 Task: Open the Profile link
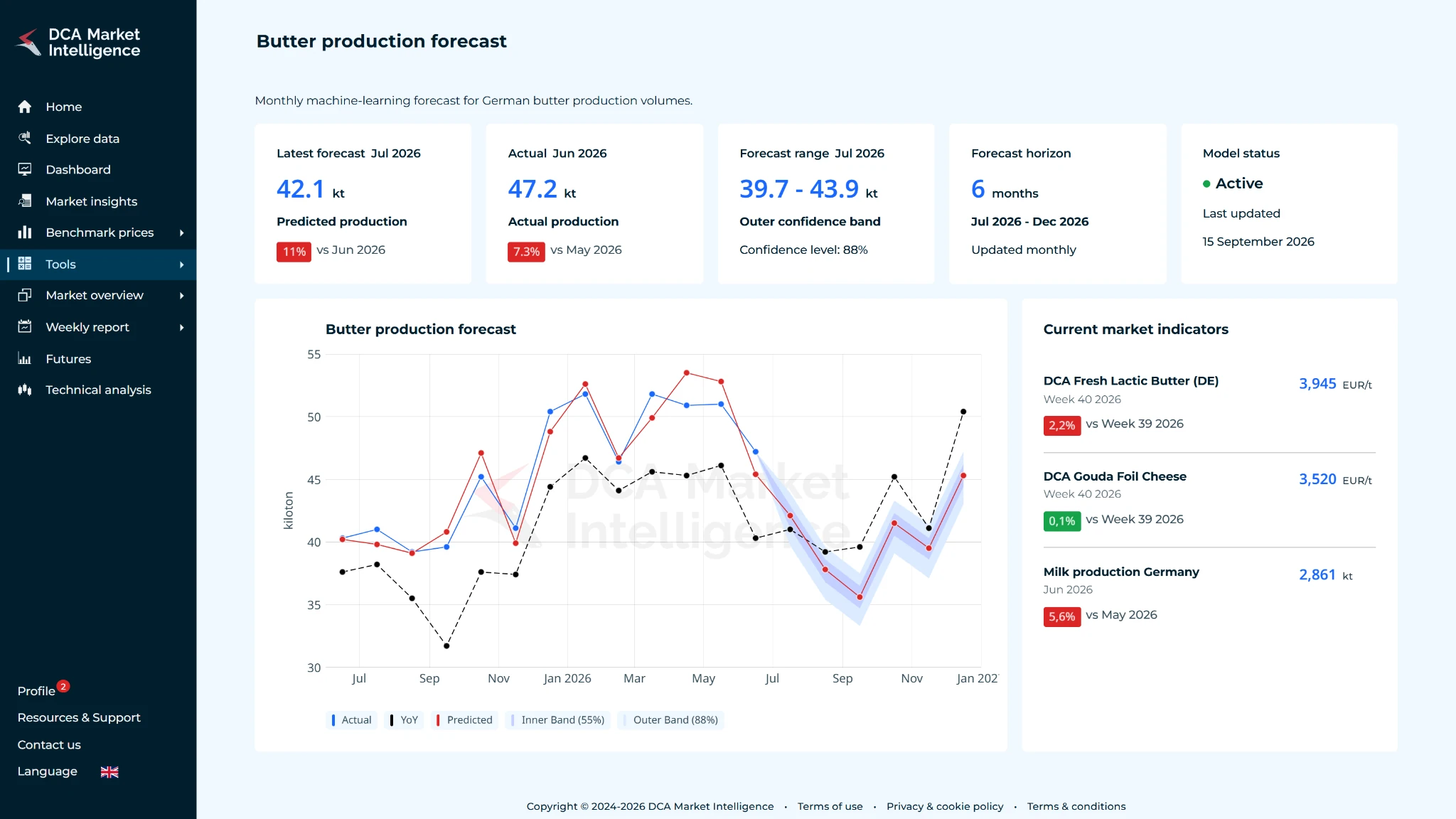[x=36, y=691]
